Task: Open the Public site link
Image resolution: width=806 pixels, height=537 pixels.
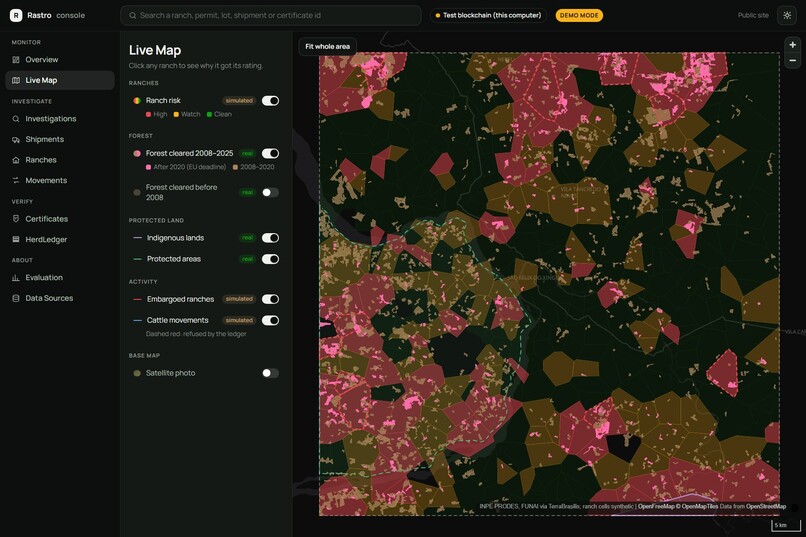Action: pos(753,15)
